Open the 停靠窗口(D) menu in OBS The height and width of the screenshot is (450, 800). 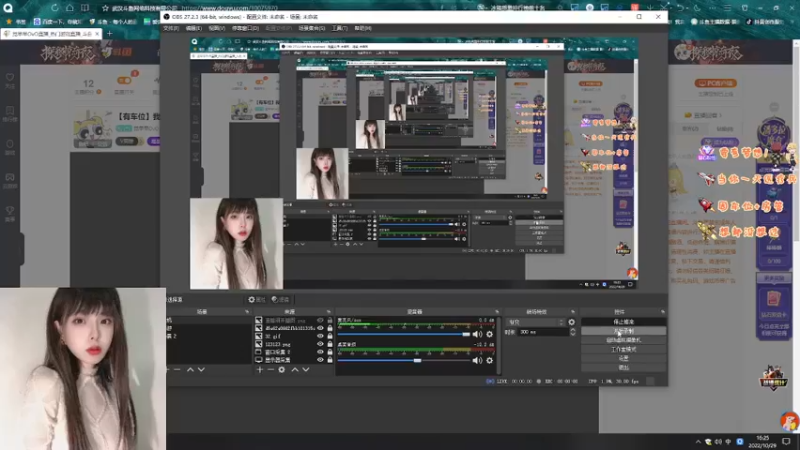(245, 28)
